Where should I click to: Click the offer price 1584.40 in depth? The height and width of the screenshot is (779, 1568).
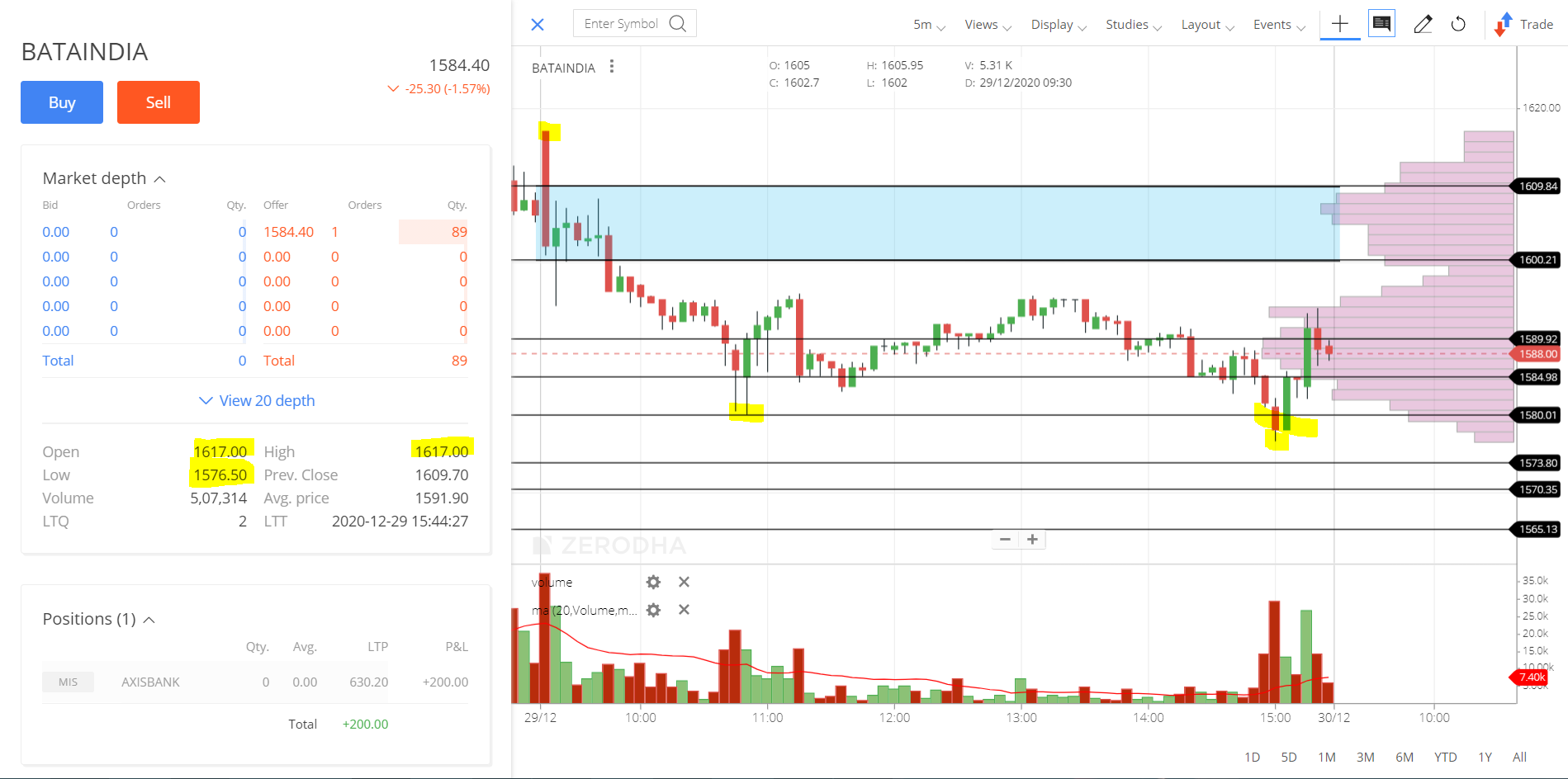click(288, 232)
